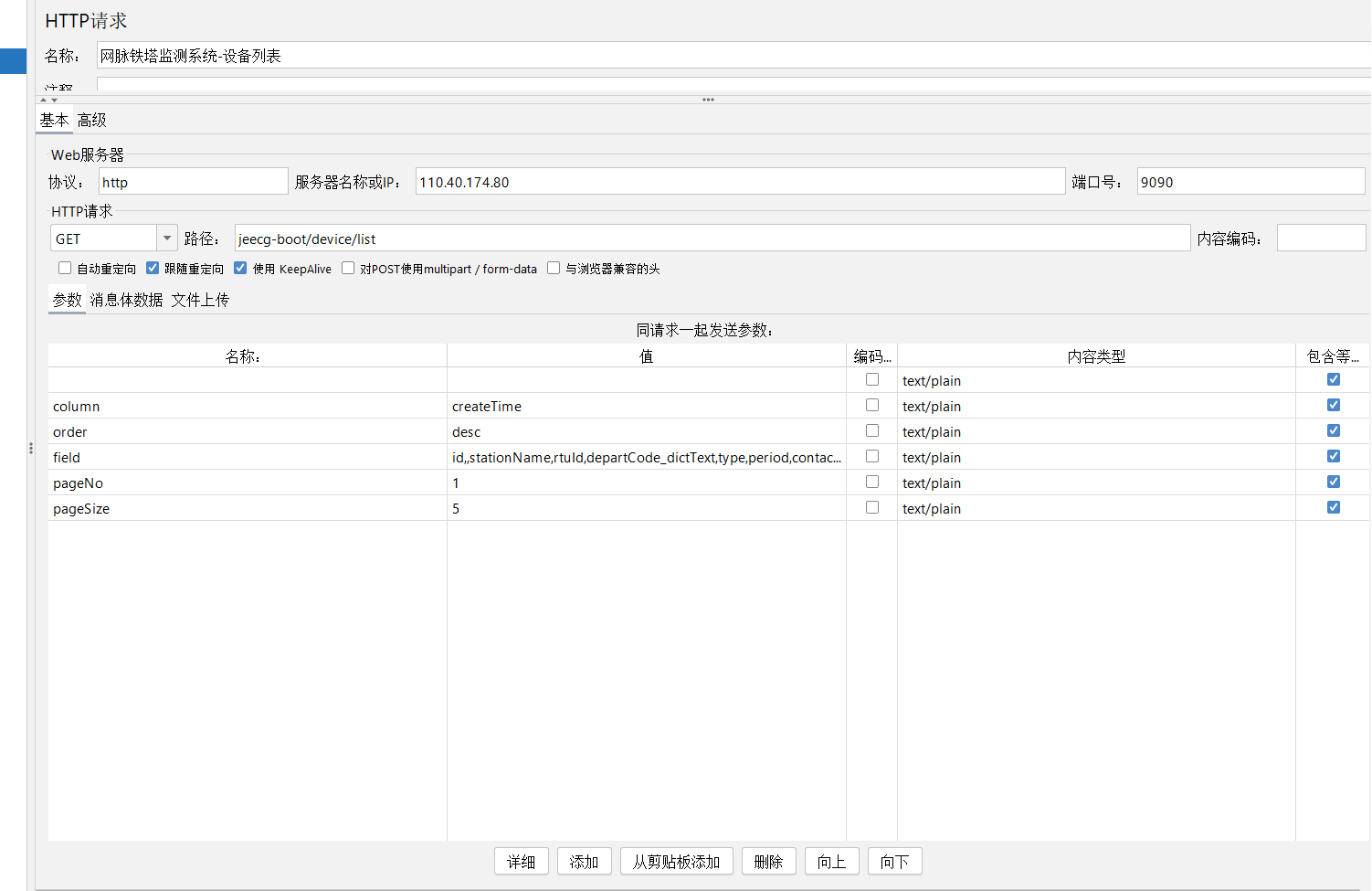
Task: Enable the 自动重定向 checkbox
Action: (65, 269)
